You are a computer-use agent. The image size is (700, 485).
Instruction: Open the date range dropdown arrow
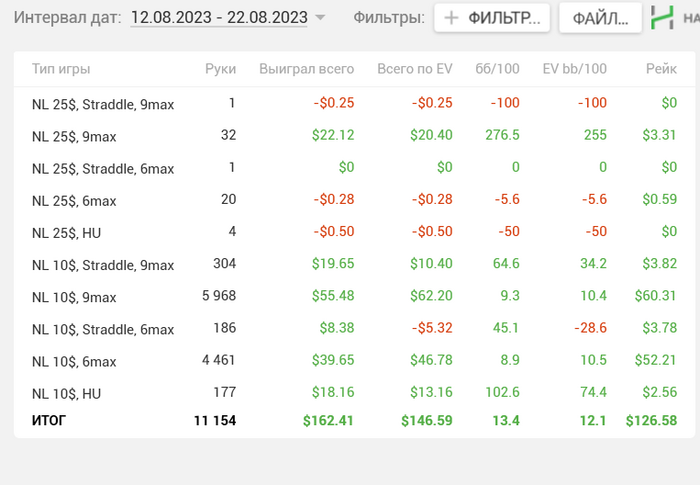pyautogui.click(x=320, y=18)
